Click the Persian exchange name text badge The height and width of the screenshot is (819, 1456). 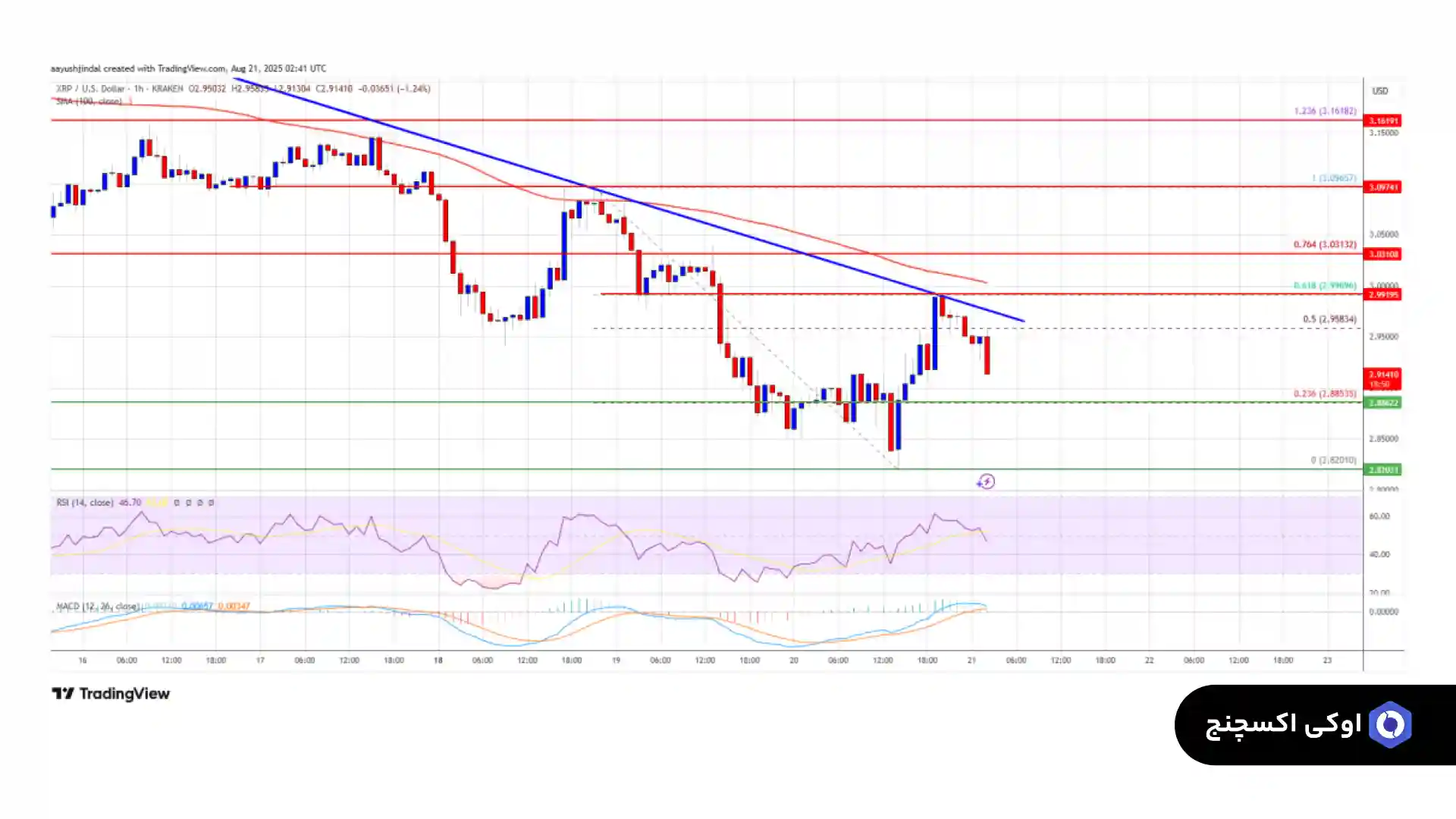(1283, 725)
